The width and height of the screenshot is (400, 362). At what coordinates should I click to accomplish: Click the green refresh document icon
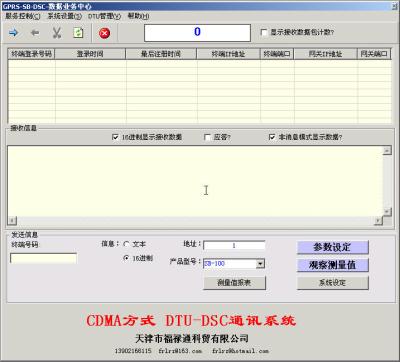click(x=78, y=33)
